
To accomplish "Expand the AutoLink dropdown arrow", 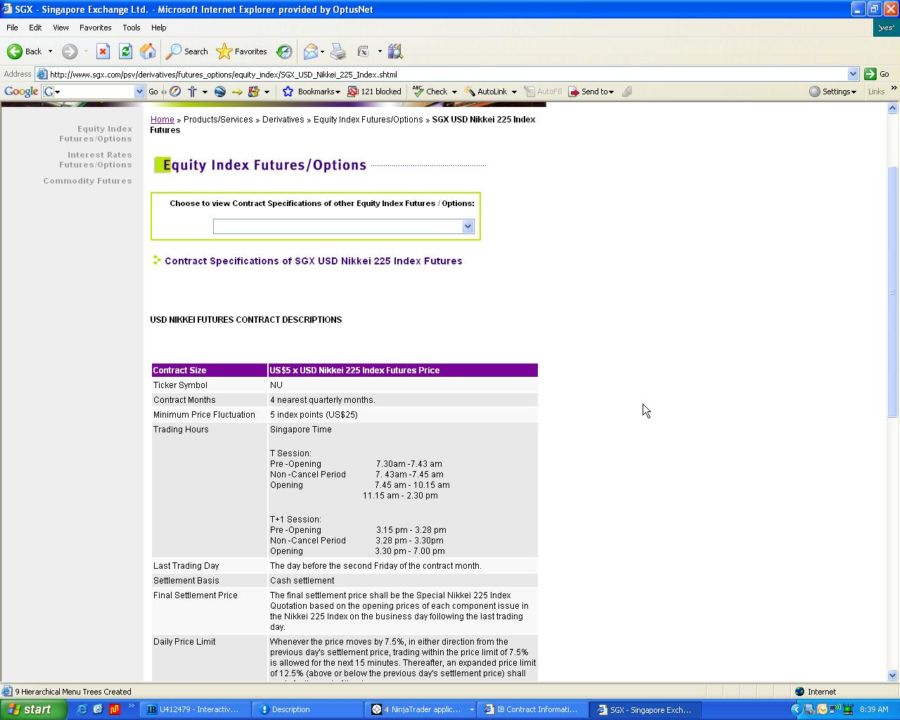I will (514, 92).
